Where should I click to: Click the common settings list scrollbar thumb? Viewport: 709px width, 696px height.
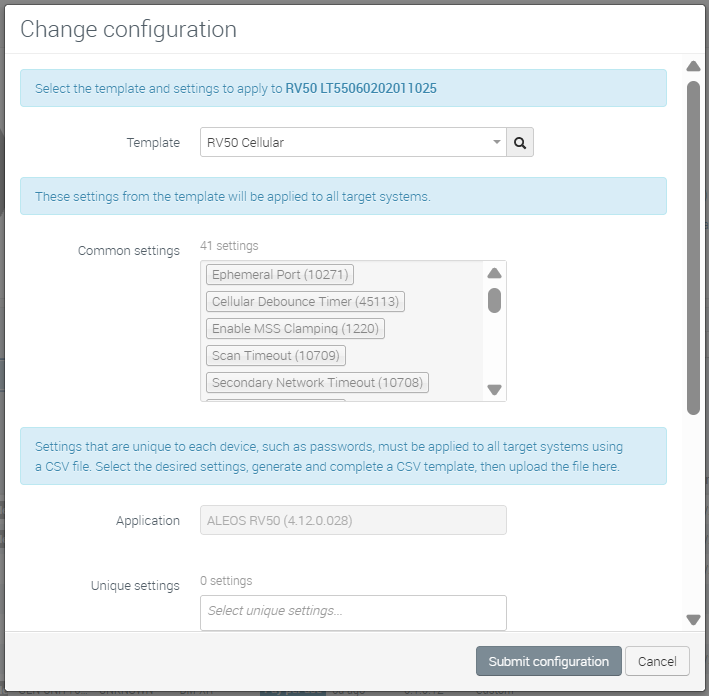494,300
